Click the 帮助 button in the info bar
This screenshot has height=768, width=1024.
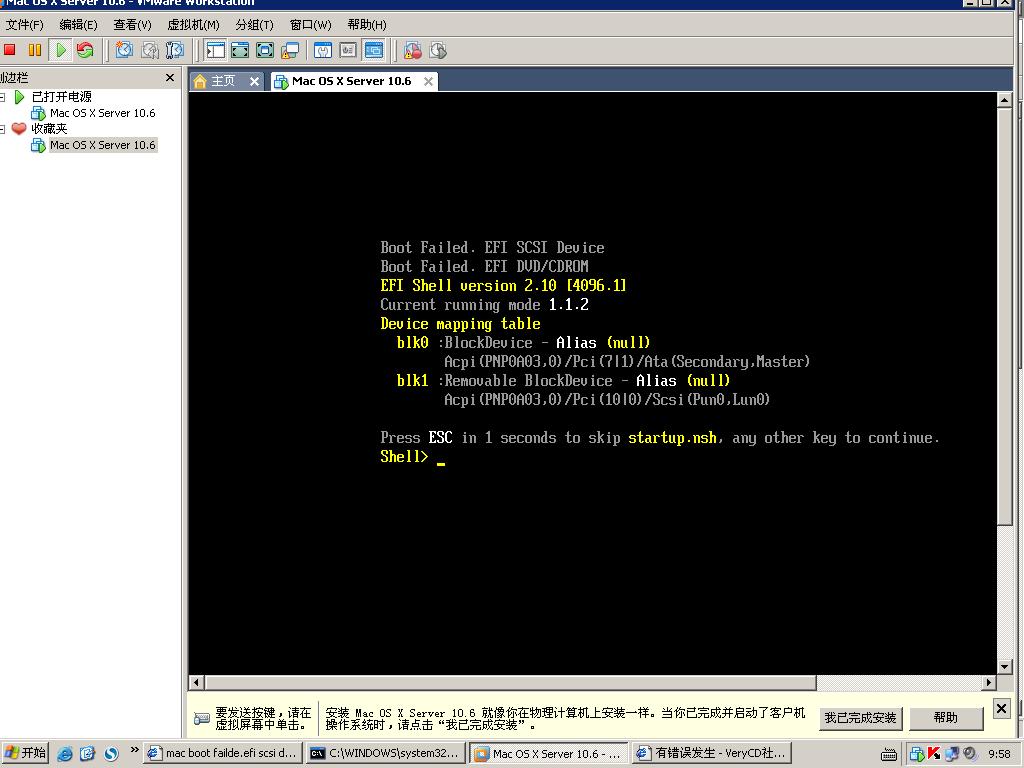(945, 718)
